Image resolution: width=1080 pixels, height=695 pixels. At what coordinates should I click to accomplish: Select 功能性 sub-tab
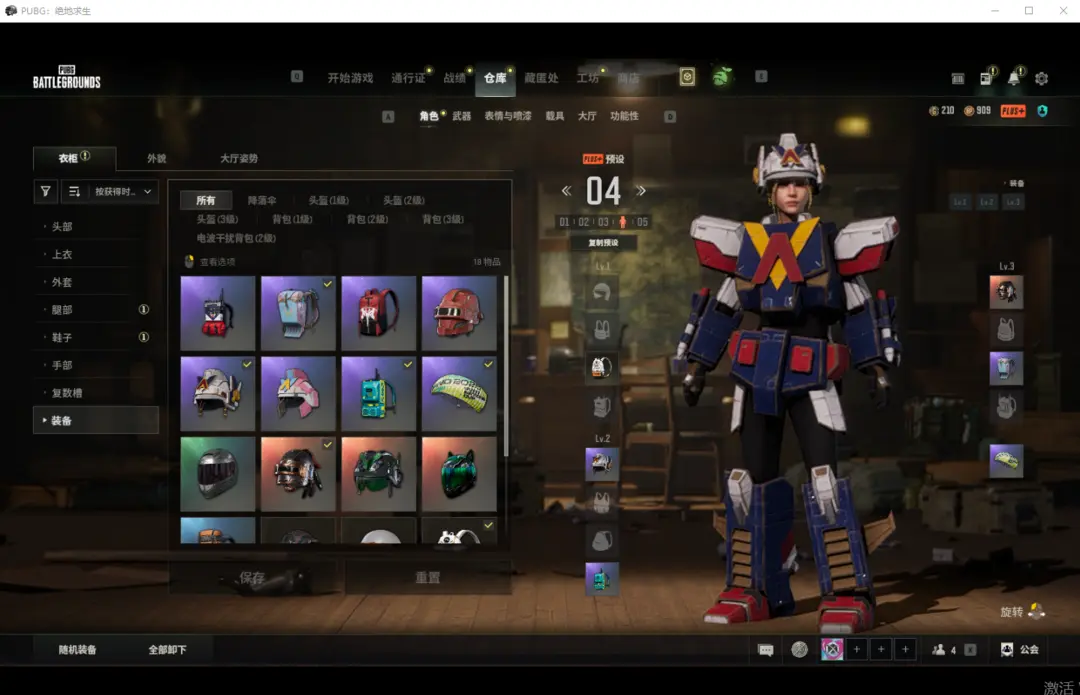[624, 116]
